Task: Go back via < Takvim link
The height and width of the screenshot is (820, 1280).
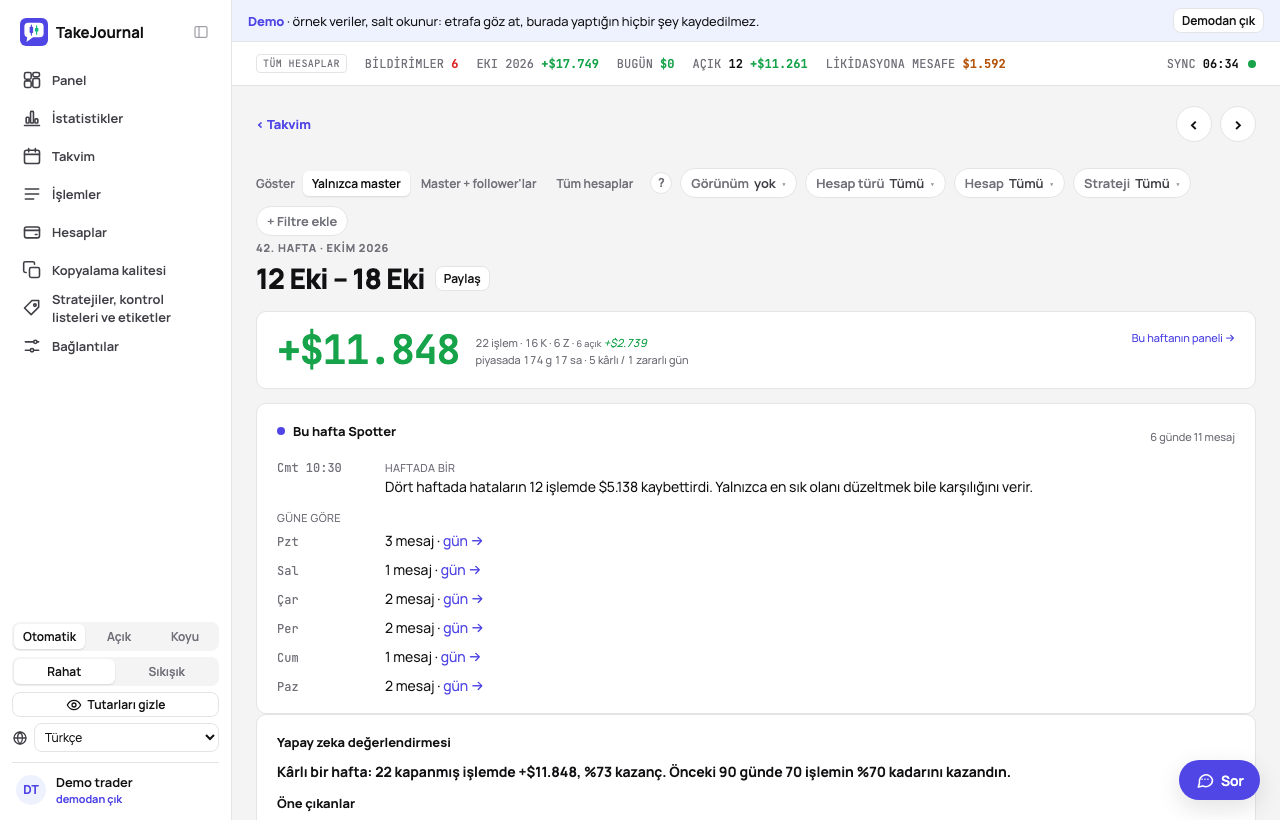Action: (284, 125)
